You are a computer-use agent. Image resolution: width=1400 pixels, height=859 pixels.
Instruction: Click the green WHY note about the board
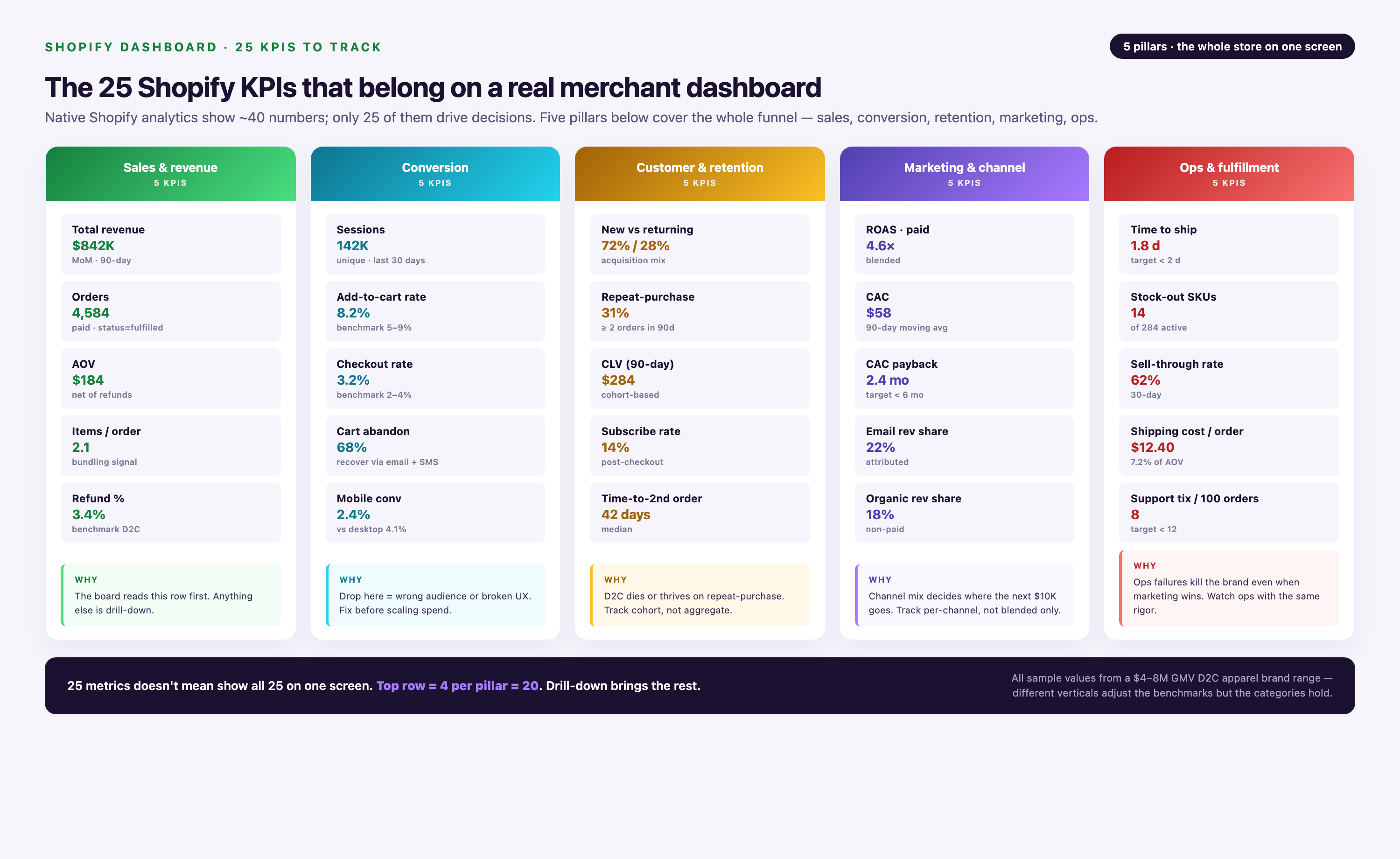(170, 595)
